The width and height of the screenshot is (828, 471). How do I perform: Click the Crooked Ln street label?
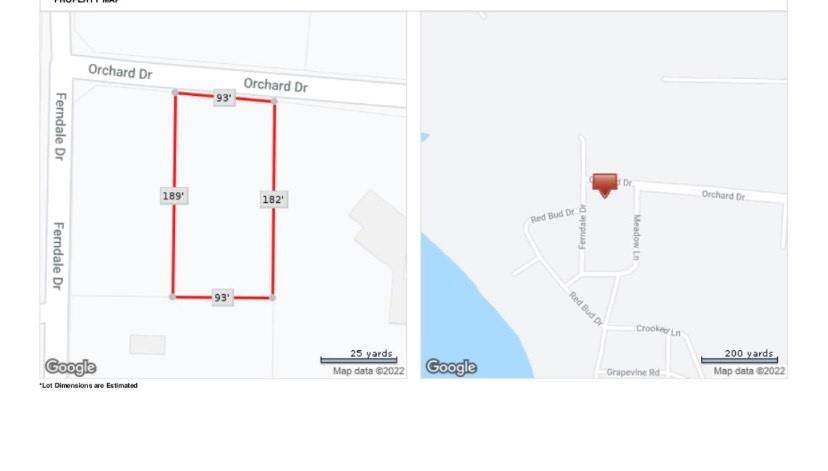coord(658,329)
